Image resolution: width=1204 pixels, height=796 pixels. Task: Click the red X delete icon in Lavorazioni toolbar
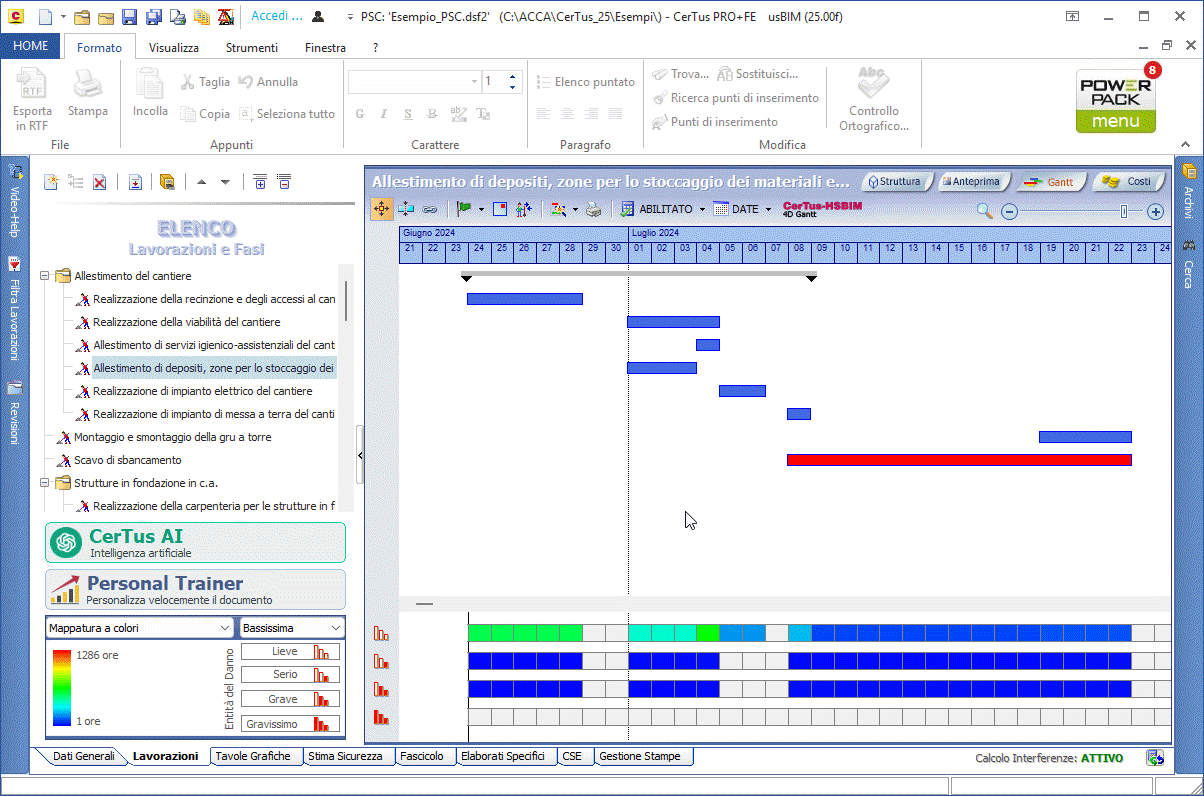100,182
